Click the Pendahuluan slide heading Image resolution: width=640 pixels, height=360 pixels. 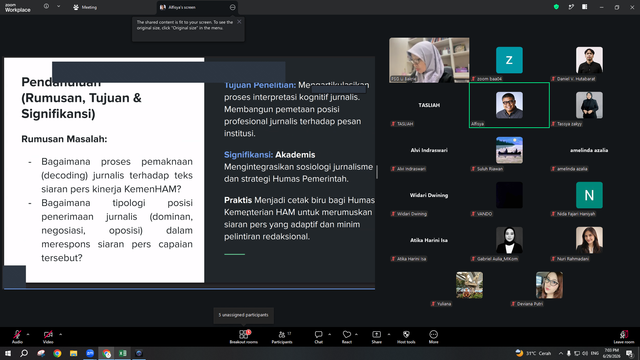pos(81,98)
